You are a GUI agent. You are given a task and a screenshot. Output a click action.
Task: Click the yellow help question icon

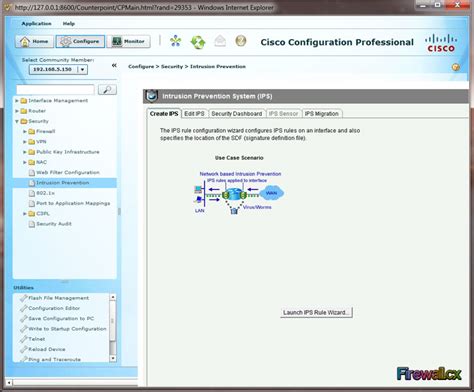pyautogui.click(x=241, y=41)
